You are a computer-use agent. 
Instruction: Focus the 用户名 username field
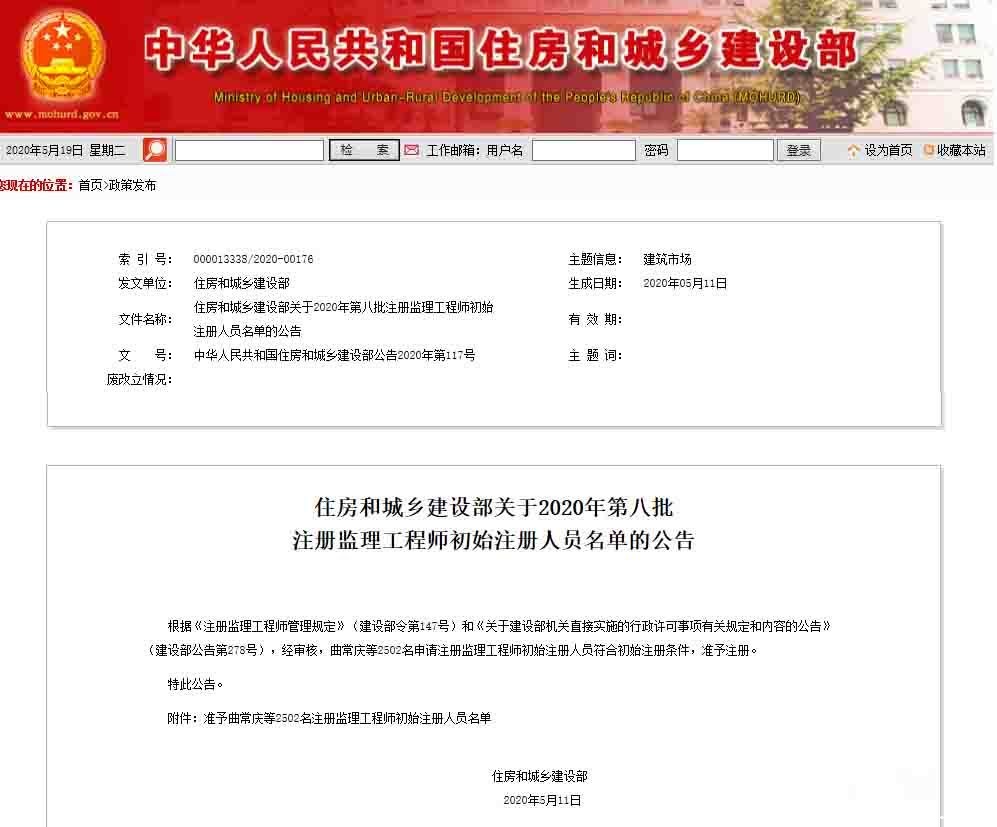[x=583, y=151]
